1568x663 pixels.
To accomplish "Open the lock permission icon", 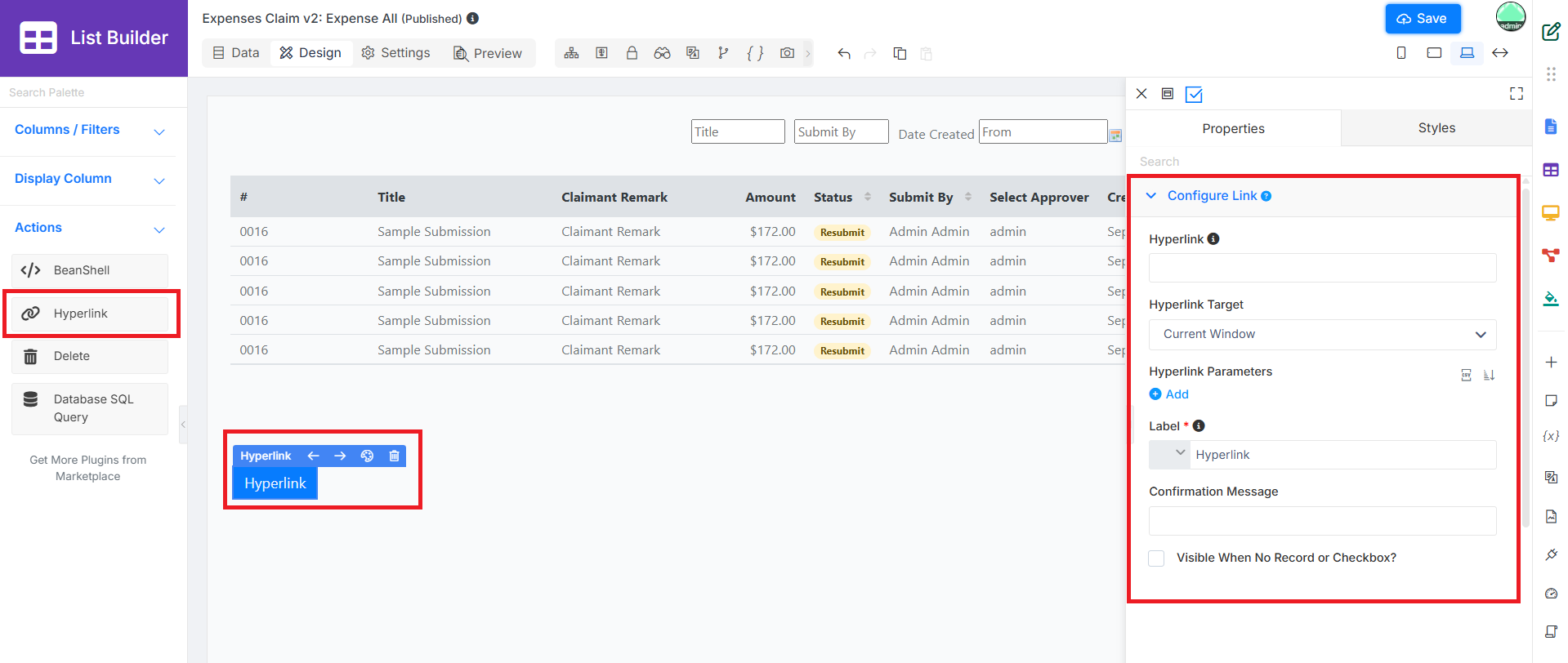I will point(632,53).
